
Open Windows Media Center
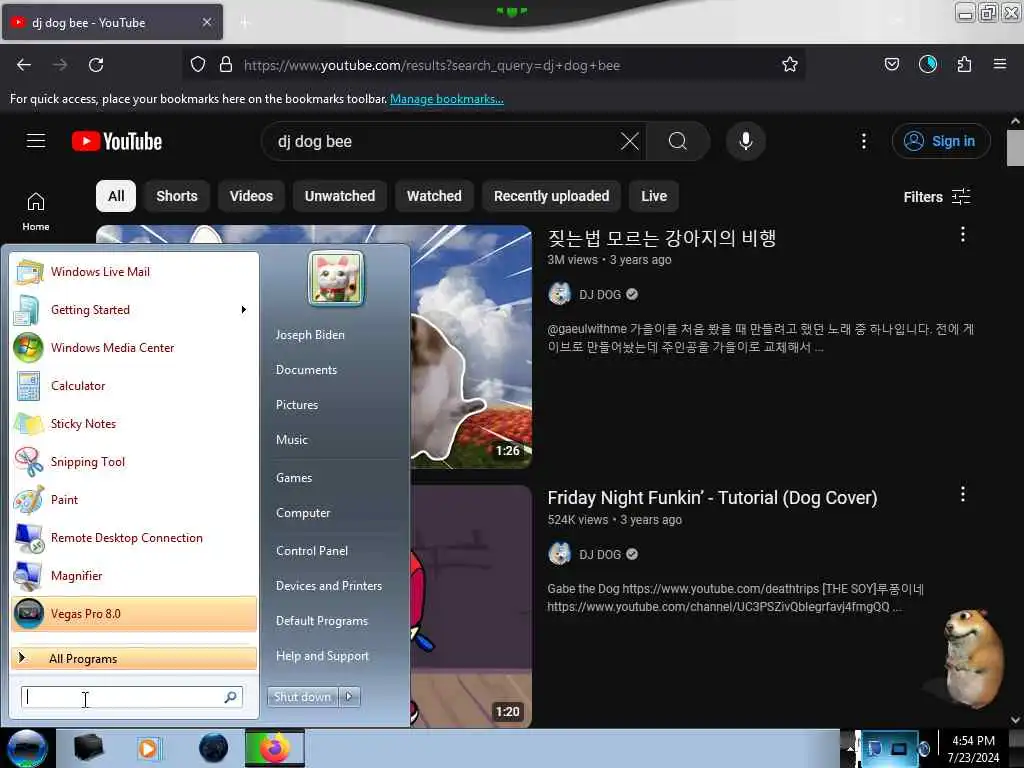(134, 347)
